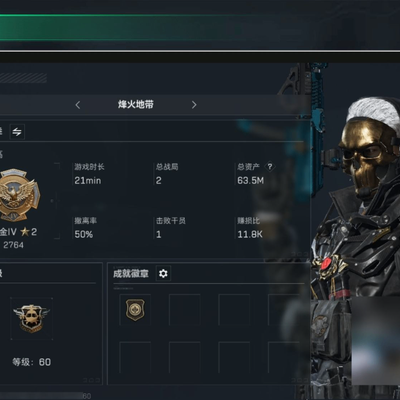The width and height of the screenshot is (400, 400).
Task: Click the 总战局 stat value
Action: [x=159, y=181]
